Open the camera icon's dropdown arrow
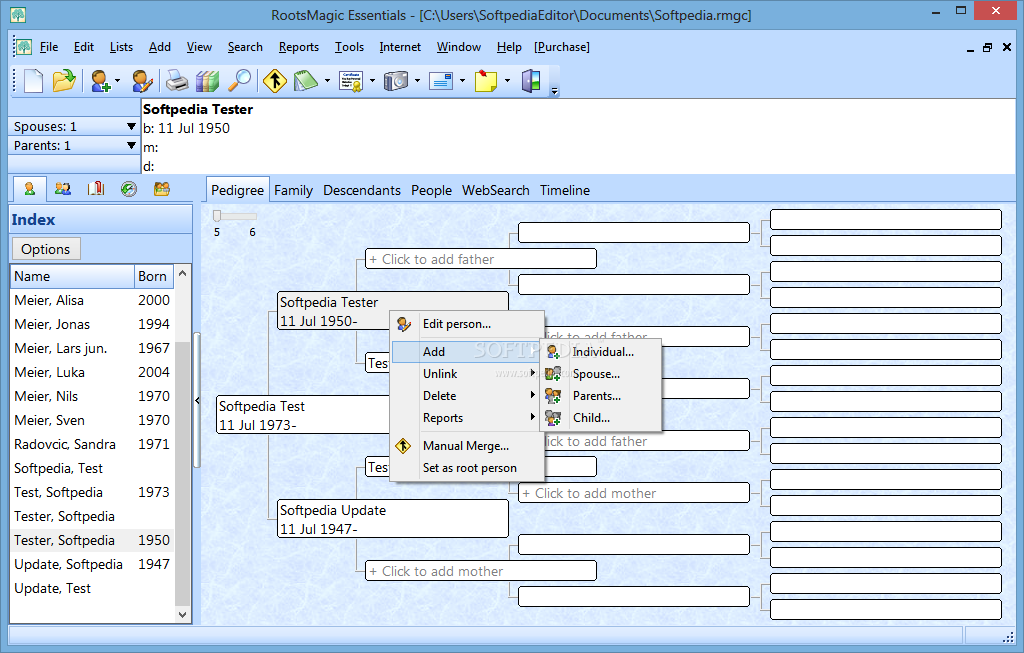 pos(417,81)
